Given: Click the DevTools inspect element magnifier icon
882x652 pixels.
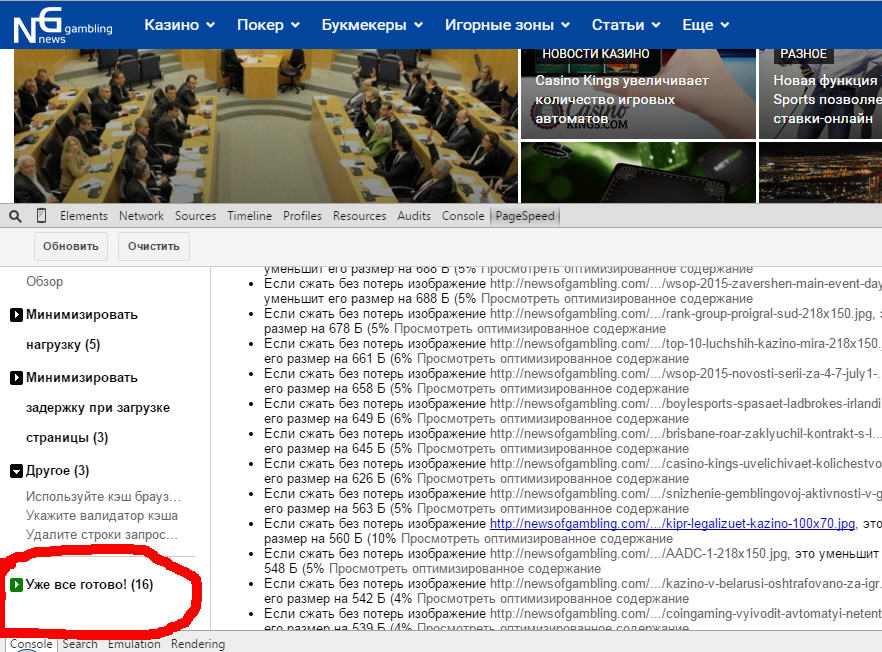Looking at the screenshot, I should (x=16, y=216).
